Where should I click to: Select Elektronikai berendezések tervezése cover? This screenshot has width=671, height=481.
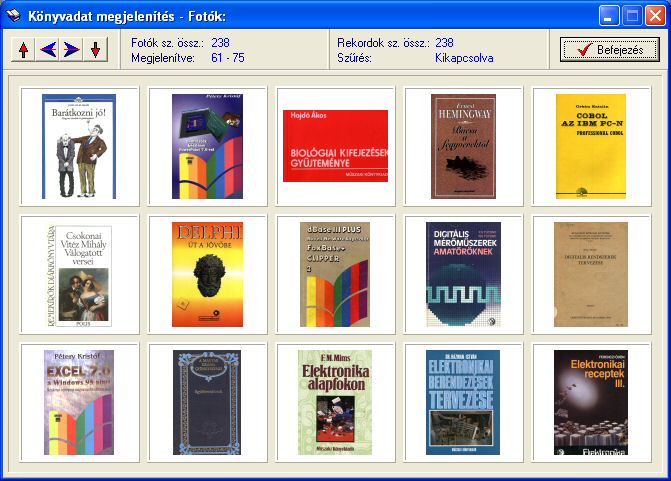point(463,402)
